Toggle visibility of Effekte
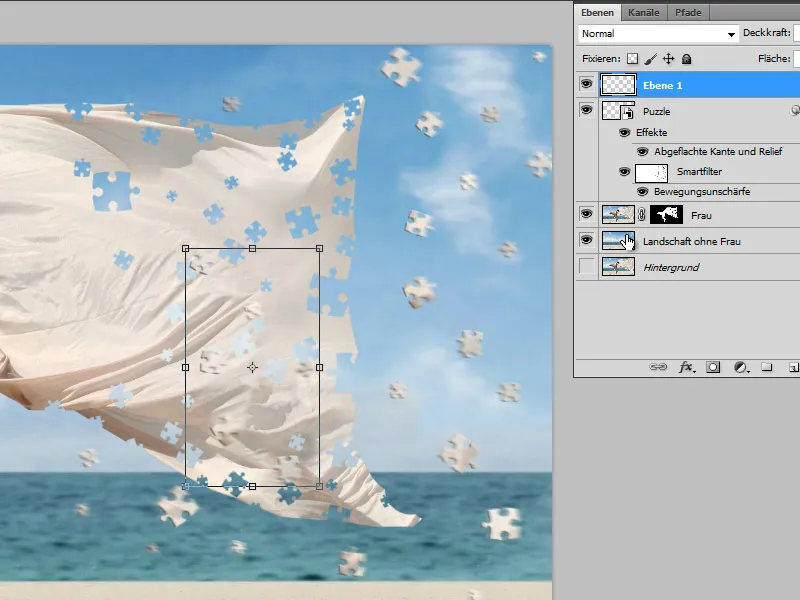Viewport: 800px width, 600px height. coord(624,133)
